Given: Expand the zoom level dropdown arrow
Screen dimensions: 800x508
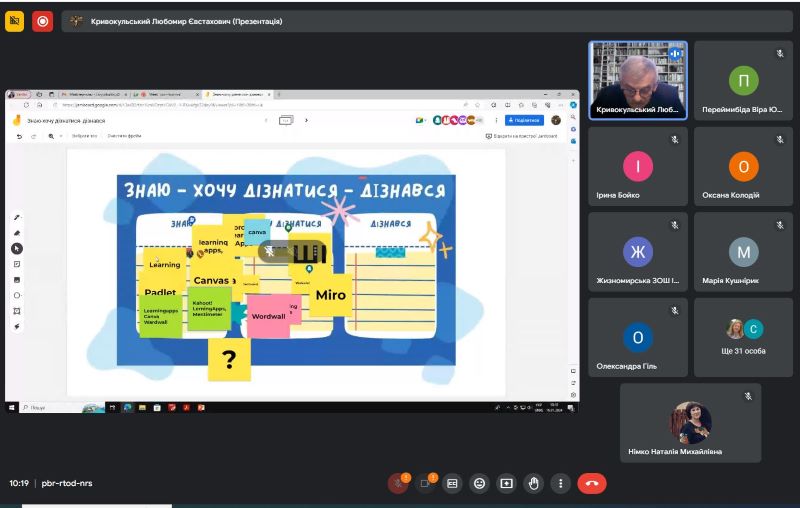Looking at the screenshot, I should point(61,136).
